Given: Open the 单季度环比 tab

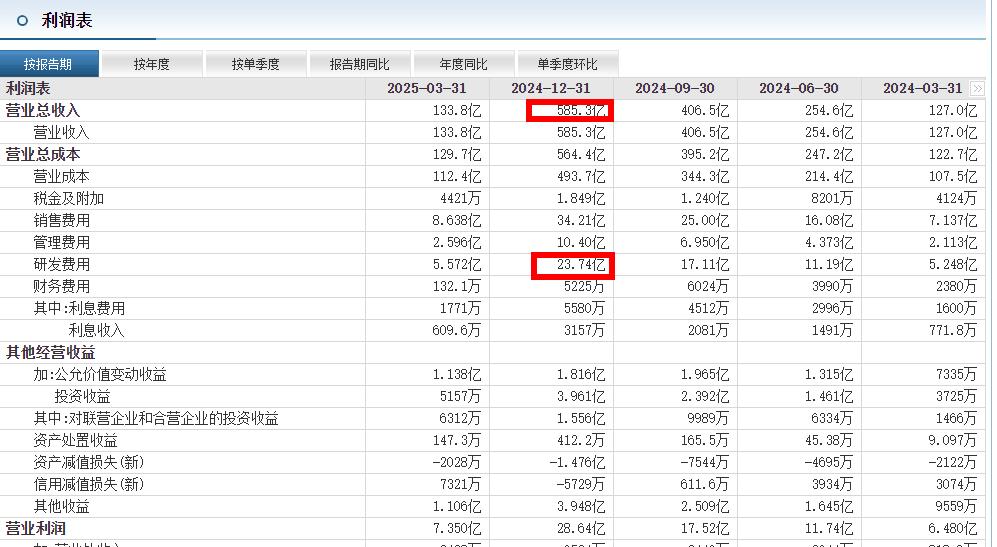Looking at the screenshot, I should (567, 64).
